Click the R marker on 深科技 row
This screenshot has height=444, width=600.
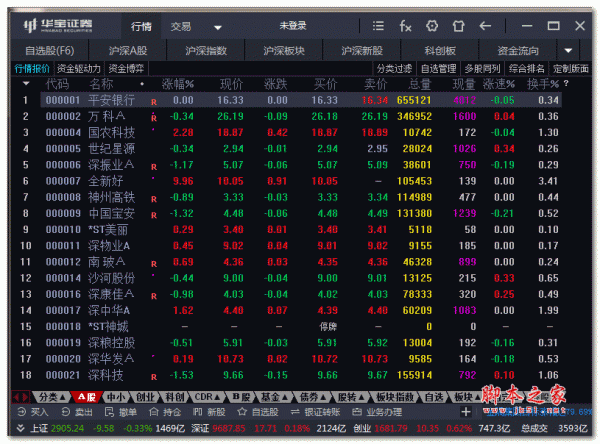tap(153, 377)
